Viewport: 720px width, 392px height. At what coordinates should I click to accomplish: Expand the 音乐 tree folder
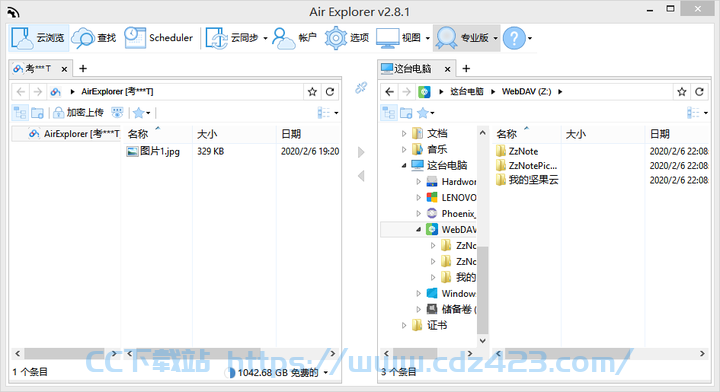404,150
